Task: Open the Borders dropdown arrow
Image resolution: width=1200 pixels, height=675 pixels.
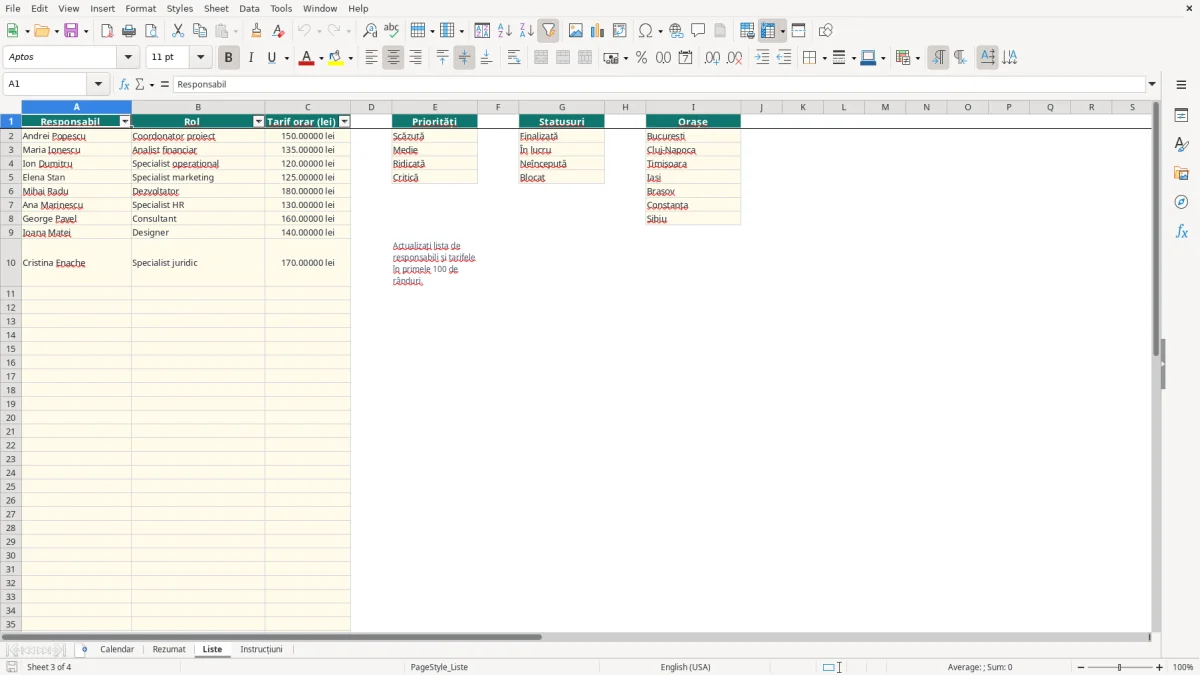Action: 824,58
